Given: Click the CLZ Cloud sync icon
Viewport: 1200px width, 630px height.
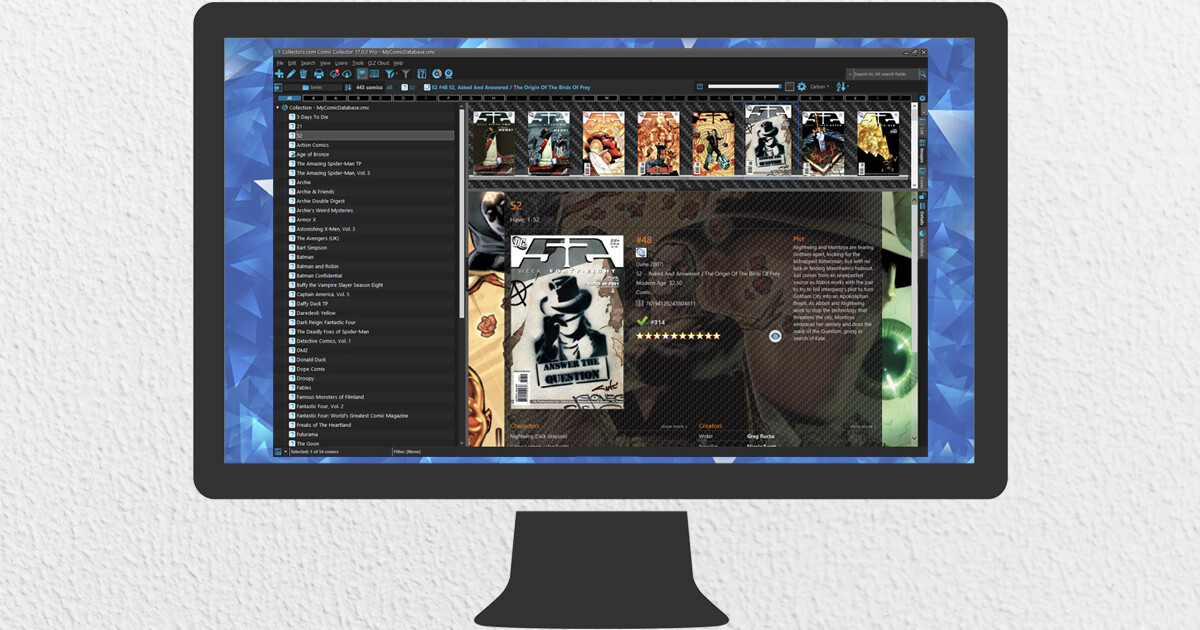Looking at the screenshot, I should click(x=335, y=74).
